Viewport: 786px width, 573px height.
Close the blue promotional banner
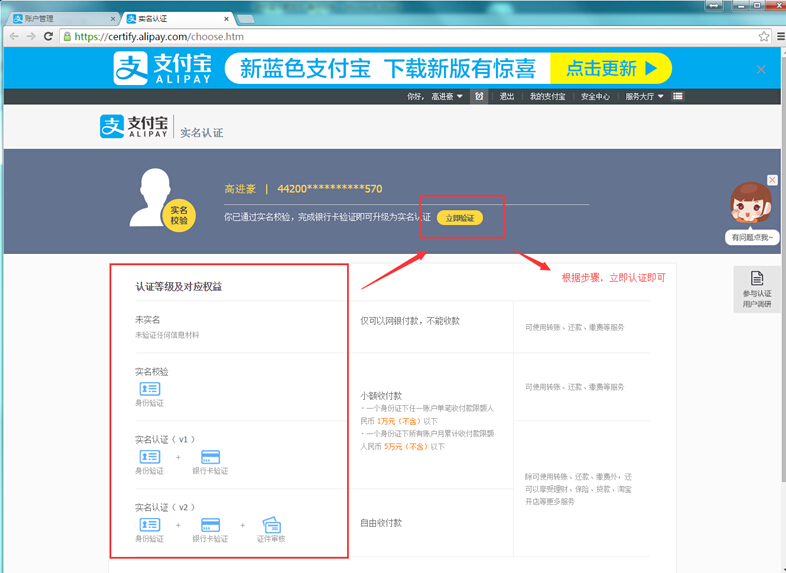761,70
